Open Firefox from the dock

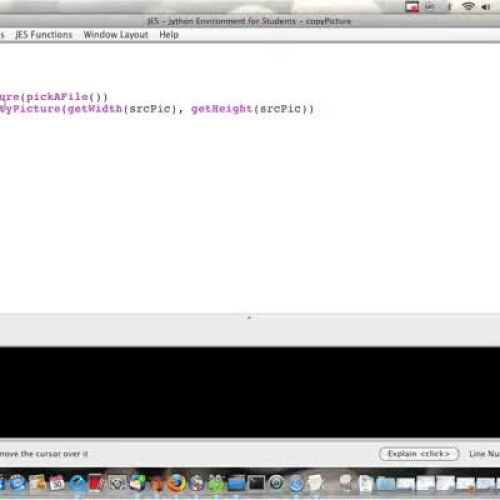[x=176, y=482]
